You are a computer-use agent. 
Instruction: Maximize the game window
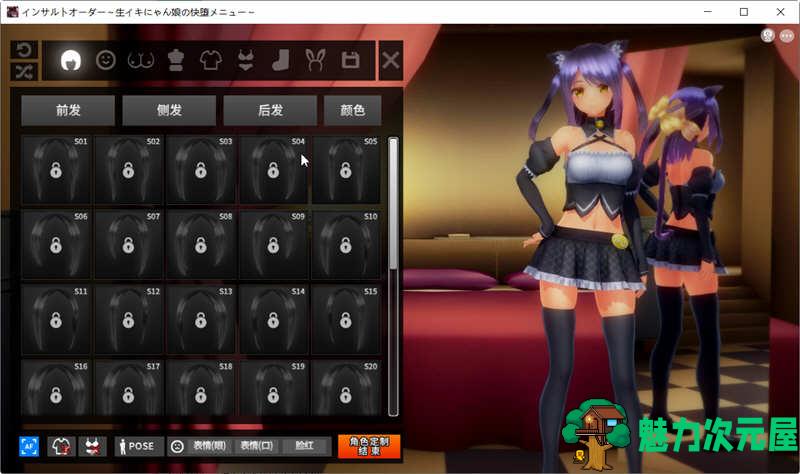744,12
